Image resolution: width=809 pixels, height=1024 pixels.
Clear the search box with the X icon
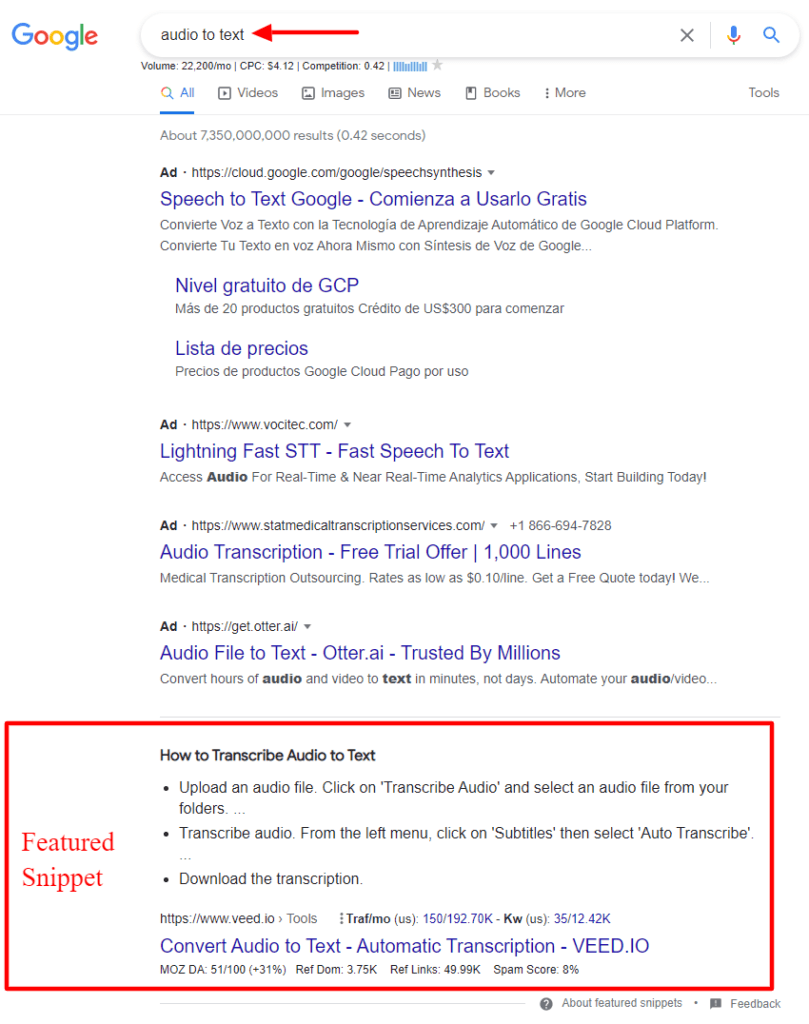click(x=687, y=35)
